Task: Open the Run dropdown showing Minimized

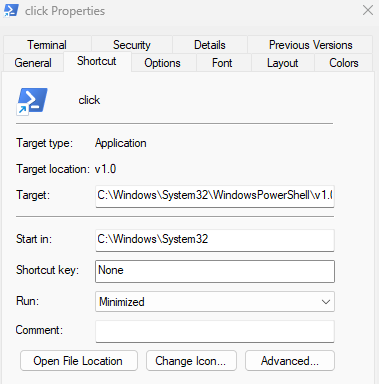Action: pyautogui.click(x=215, y=302)
